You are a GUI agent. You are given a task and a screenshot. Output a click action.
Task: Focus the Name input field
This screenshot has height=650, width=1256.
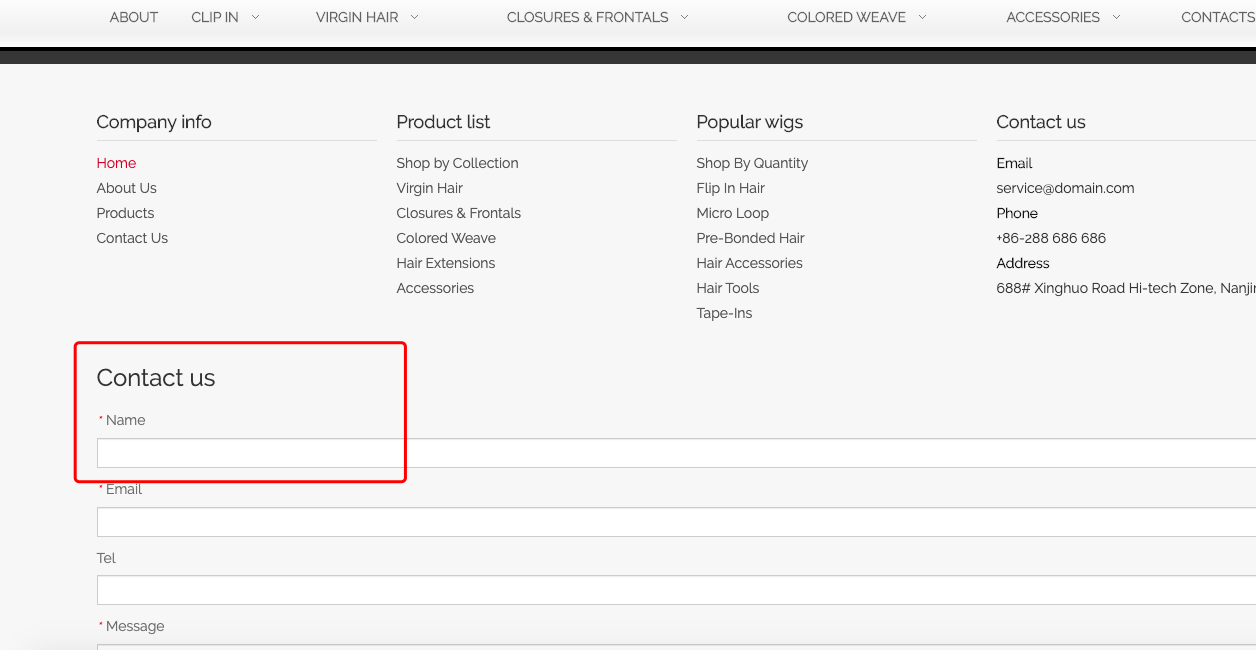tap(676, 453)
